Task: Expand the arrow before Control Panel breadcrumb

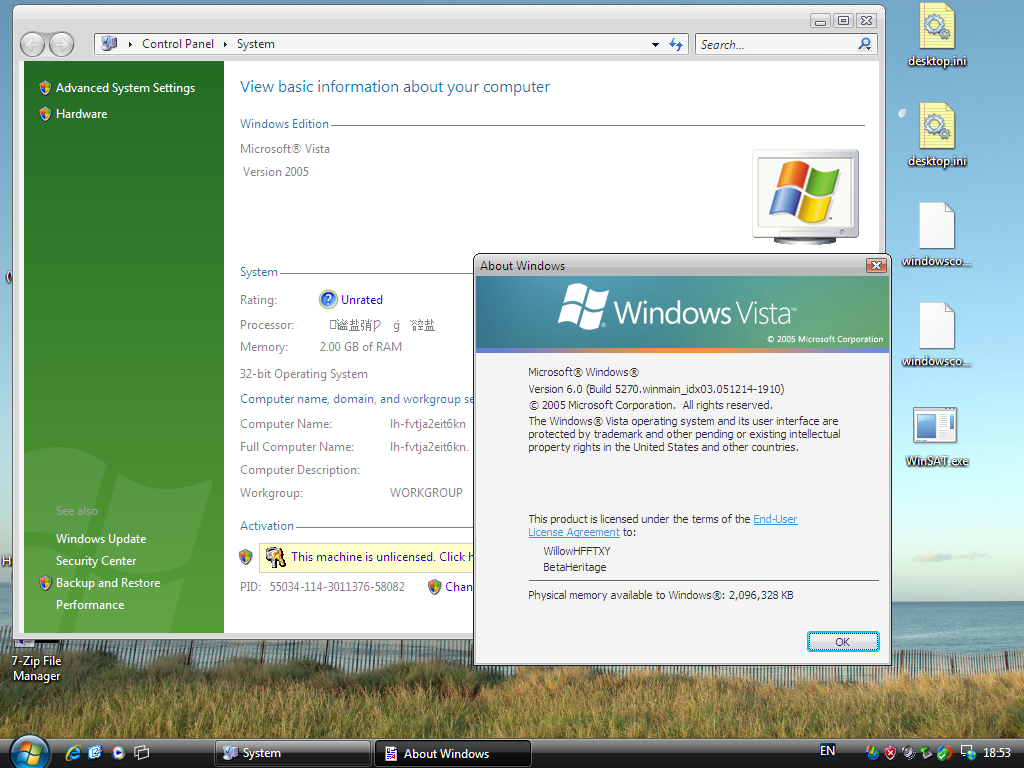Action: (x=131, y=44)
